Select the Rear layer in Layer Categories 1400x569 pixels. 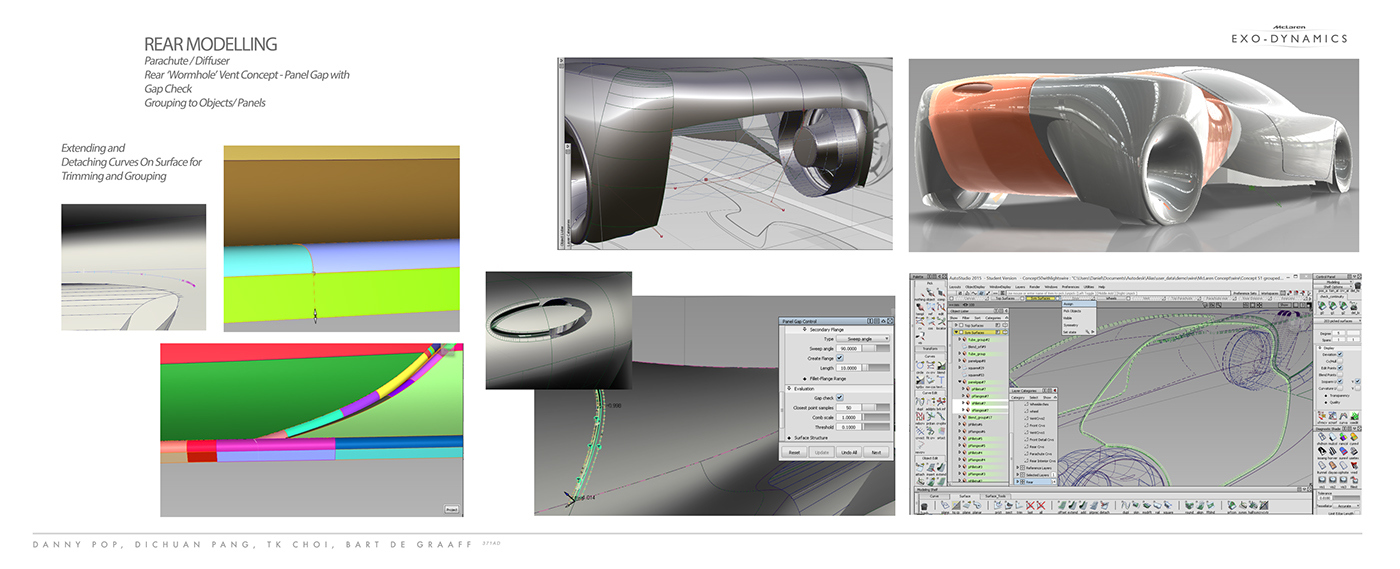pos(1034,482)
